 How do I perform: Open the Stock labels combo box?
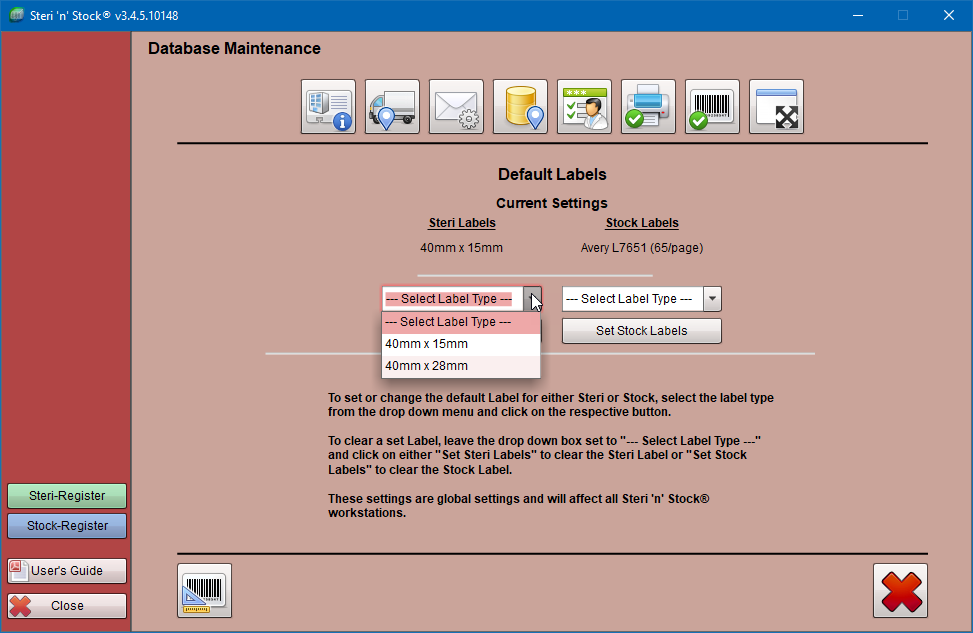pos(642,299)
